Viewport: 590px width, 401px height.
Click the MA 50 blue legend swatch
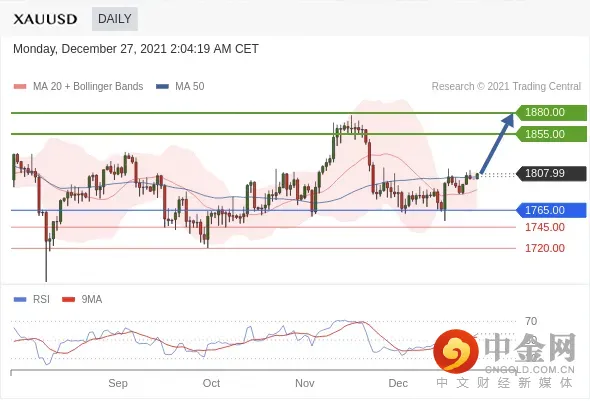click(x=162, y=87)
